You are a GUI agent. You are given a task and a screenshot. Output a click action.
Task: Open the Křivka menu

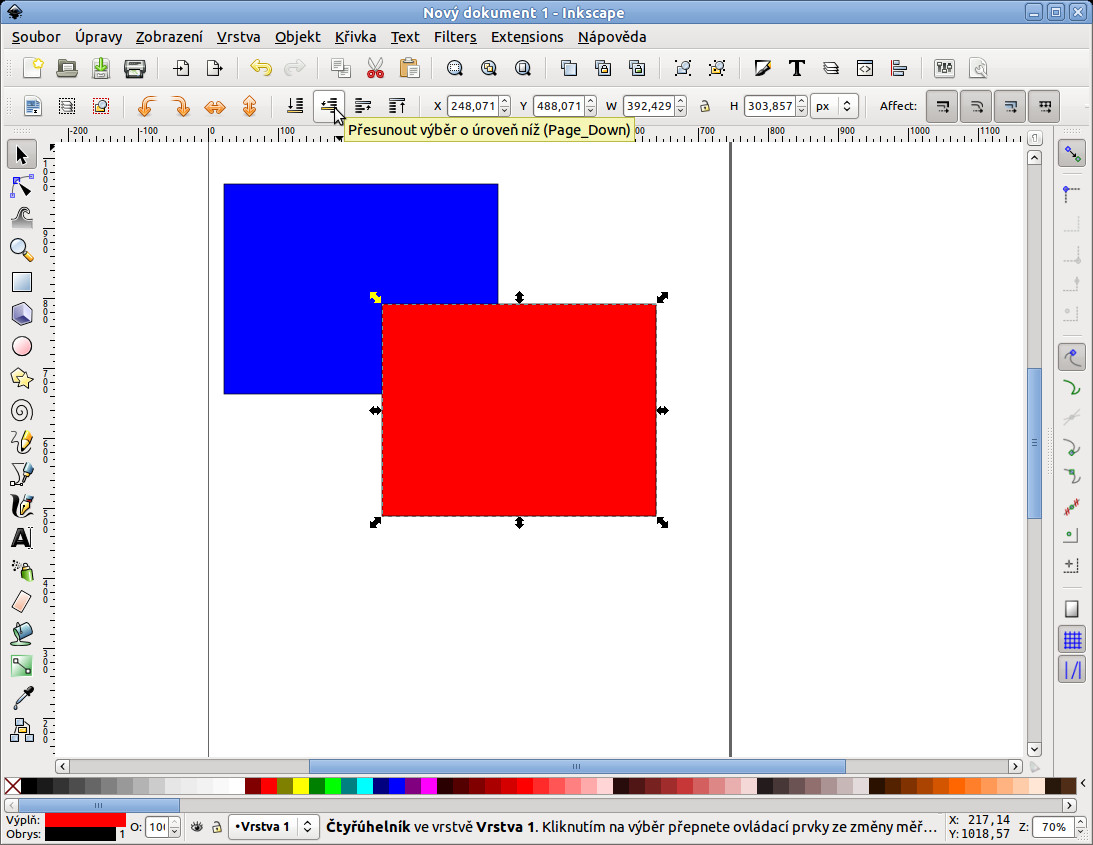tap(356, 37)
